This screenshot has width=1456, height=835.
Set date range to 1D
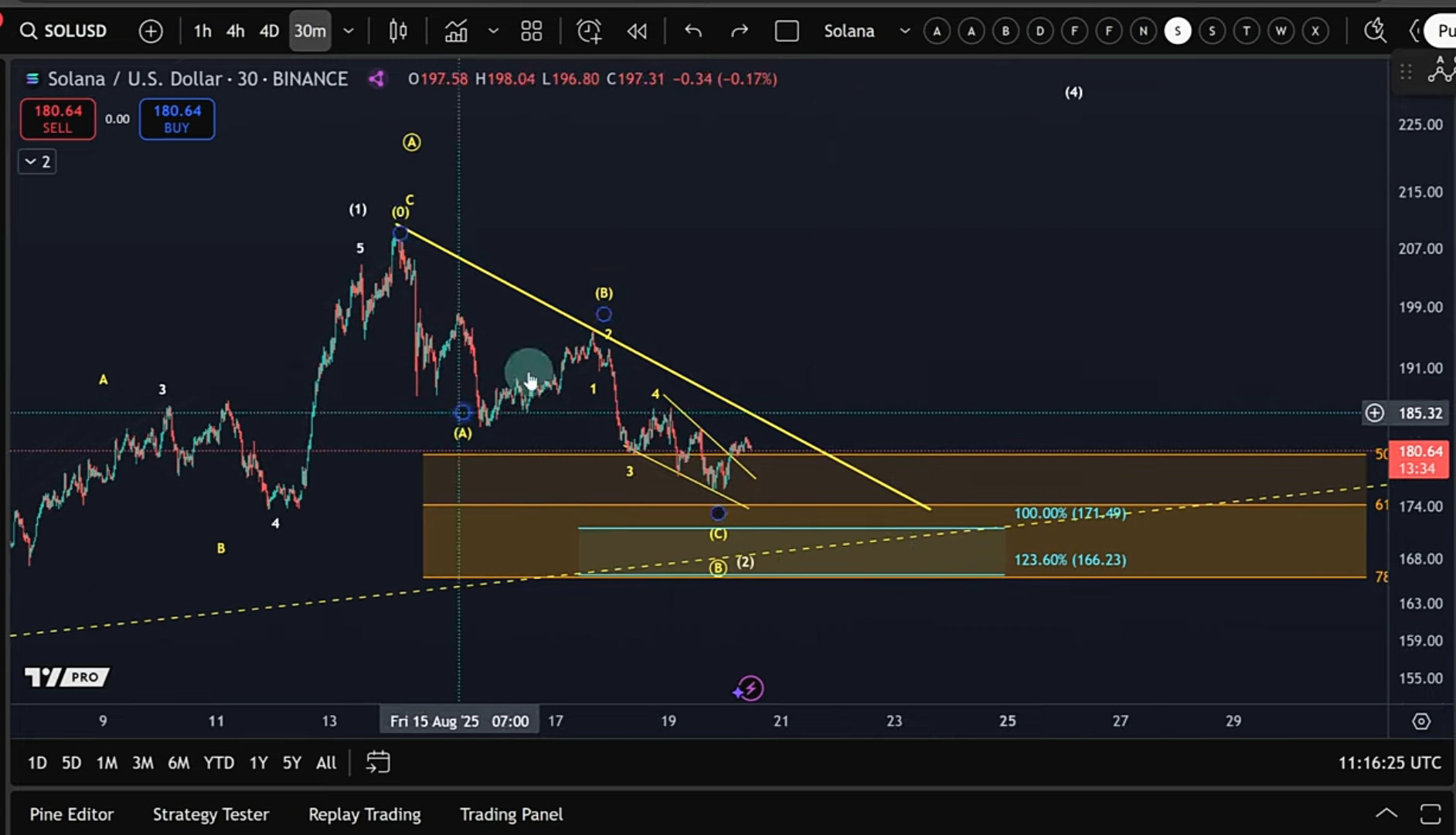click(x=37, y=763)
